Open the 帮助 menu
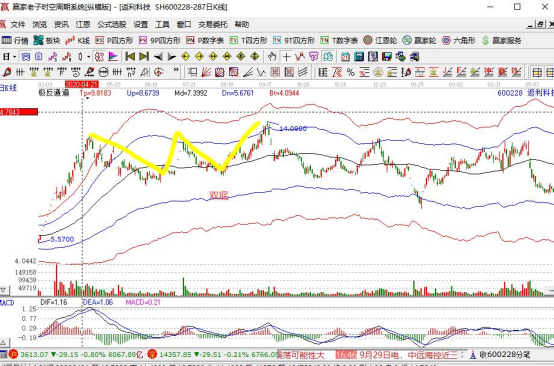This screenshot has width=554, height=366. (242, 24)
